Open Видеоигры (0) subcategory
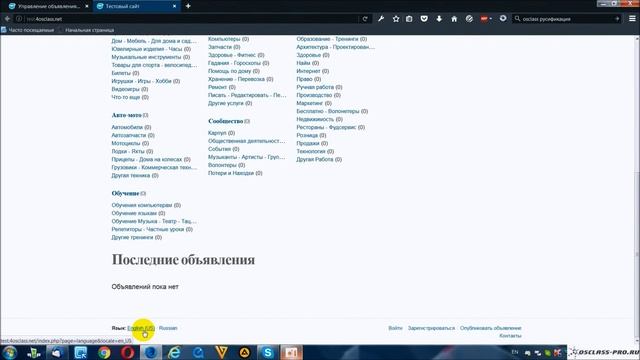The height and width of the screenshot is (360, 640). 130,89
